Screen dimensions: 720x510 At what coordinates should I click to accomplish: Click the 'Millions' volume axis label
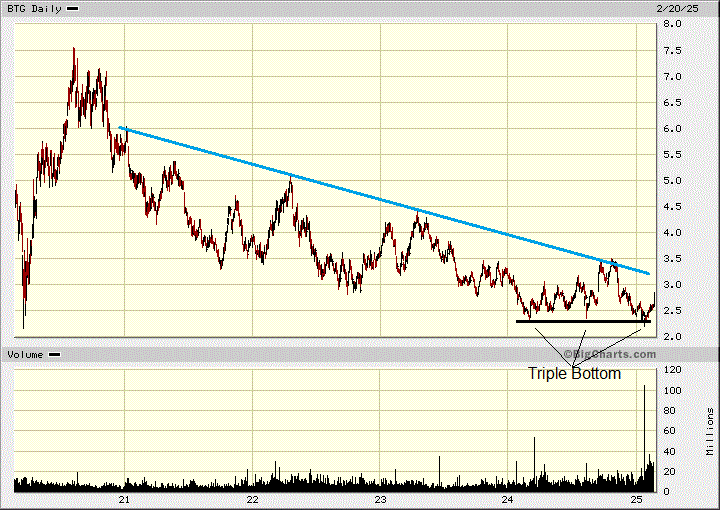pos(710,432)
